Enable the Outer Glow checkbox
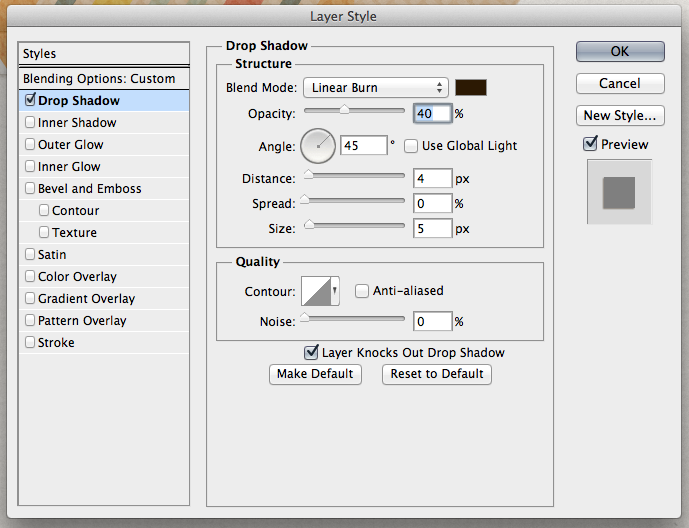 [x=30, y=144]
